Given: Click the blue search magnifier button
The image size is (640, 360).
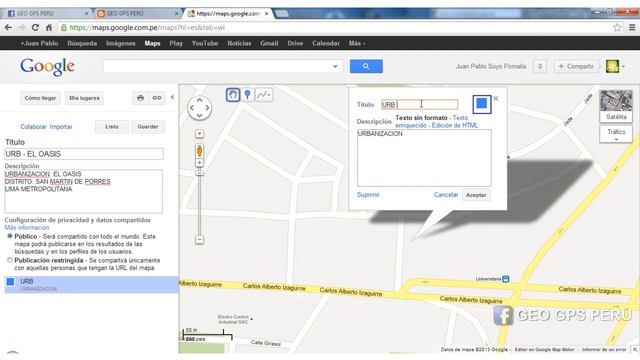Looking at the screenshot, I should [x=366, y=66].
